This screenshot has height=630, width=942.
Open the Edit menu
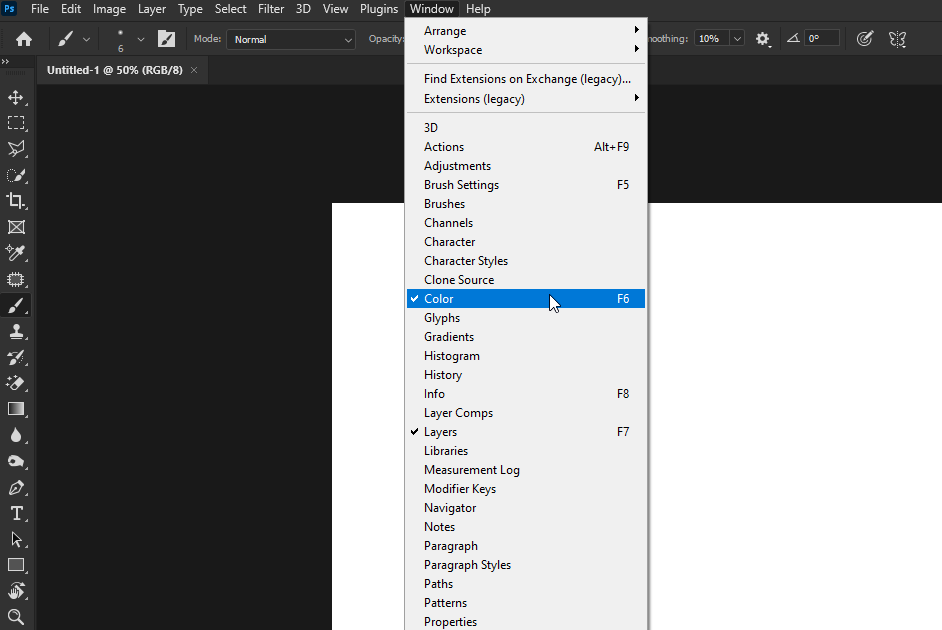pos(71,9)
